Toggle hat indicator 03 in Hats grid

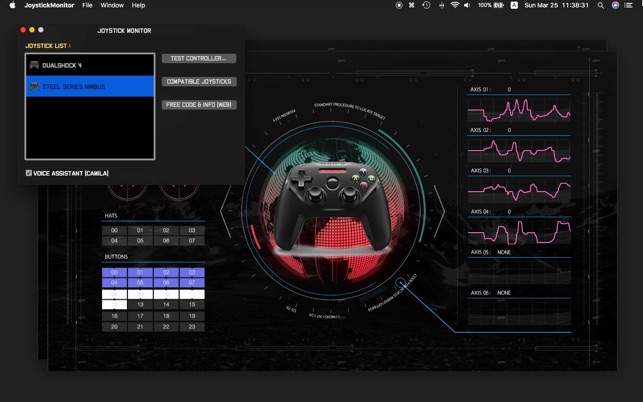pos(192,230)
